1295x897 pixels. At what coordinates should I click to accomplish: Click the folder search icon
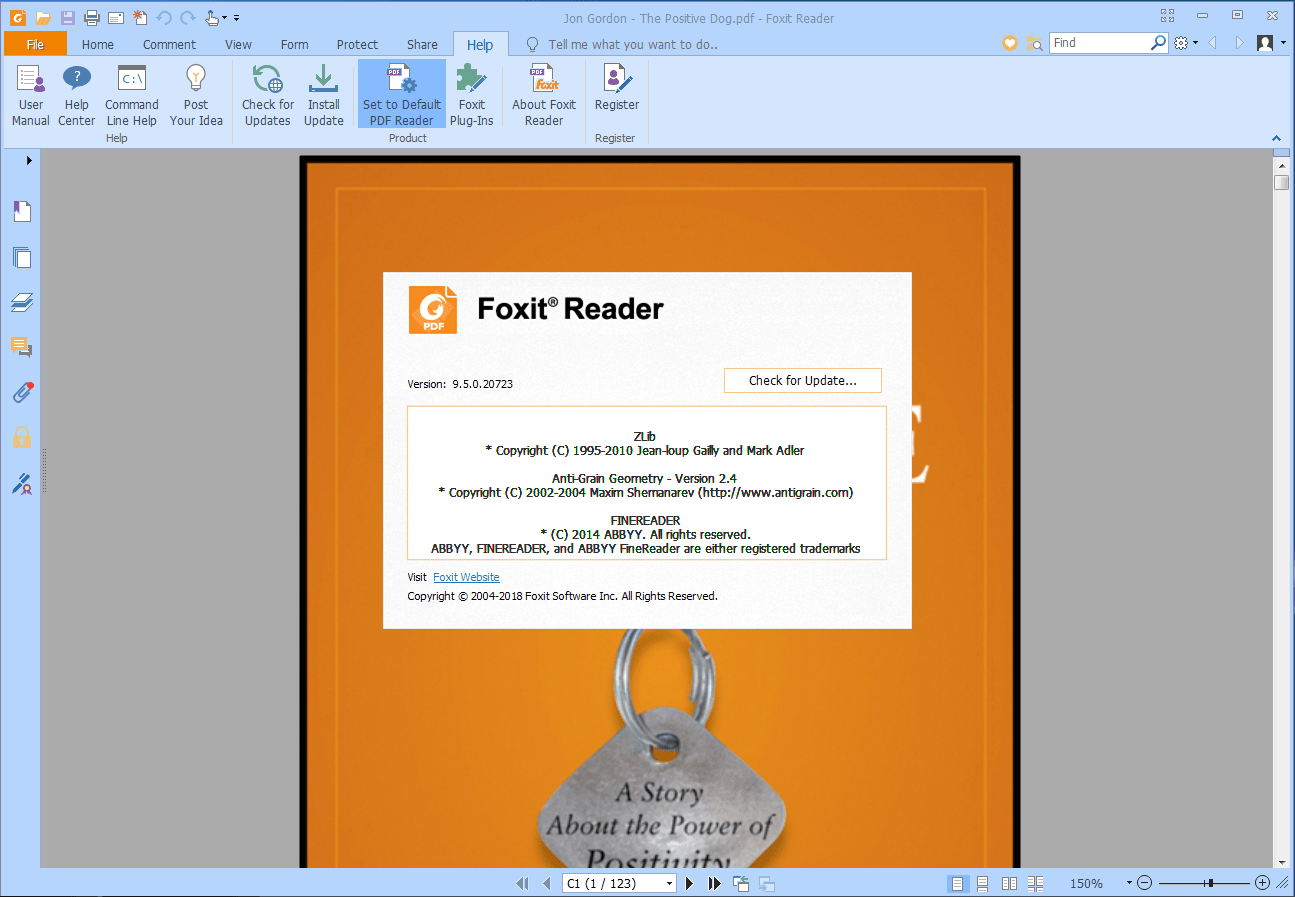1034,43
